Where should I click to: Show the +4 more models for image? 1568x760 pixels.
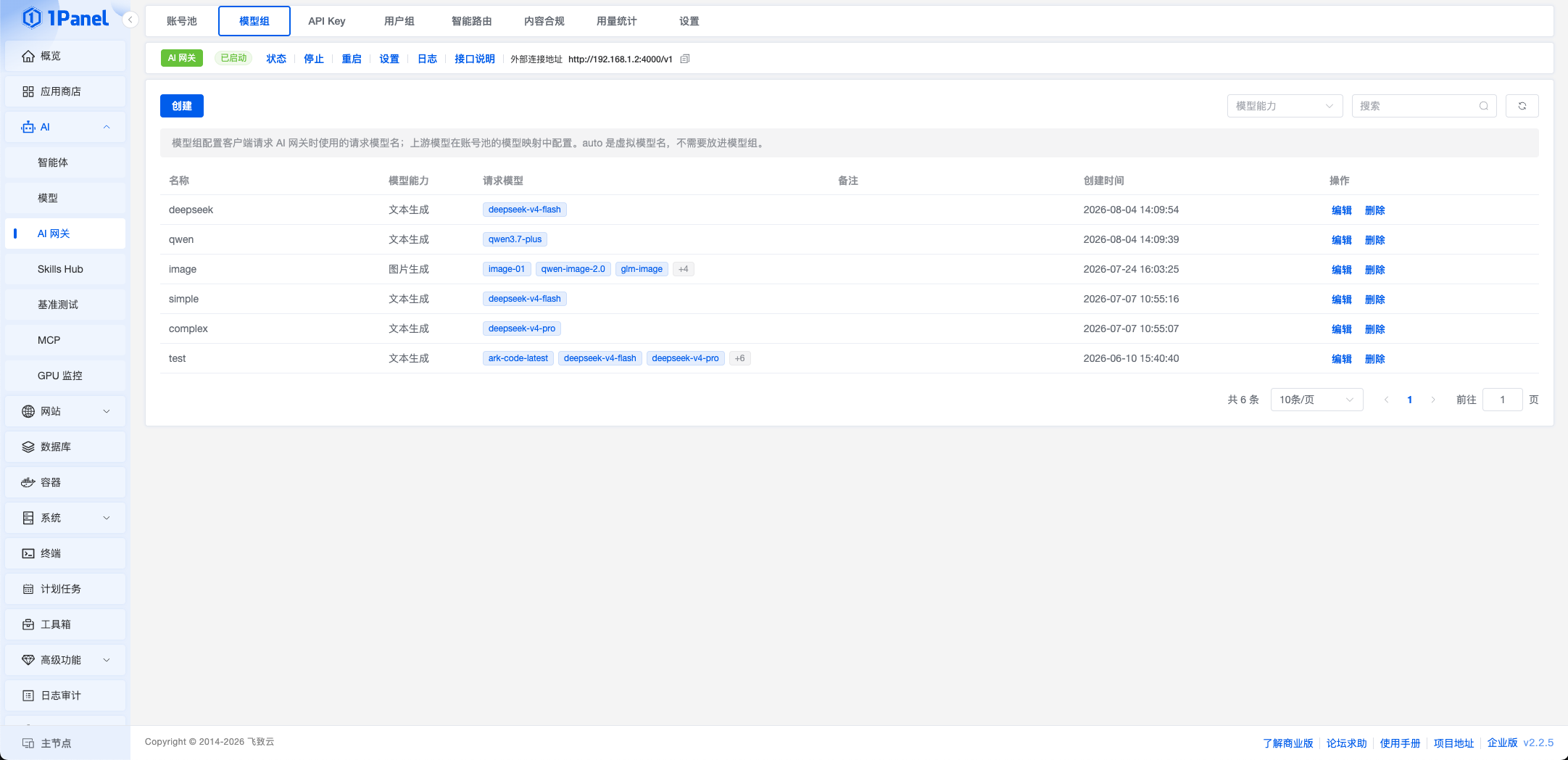point(684,269)
